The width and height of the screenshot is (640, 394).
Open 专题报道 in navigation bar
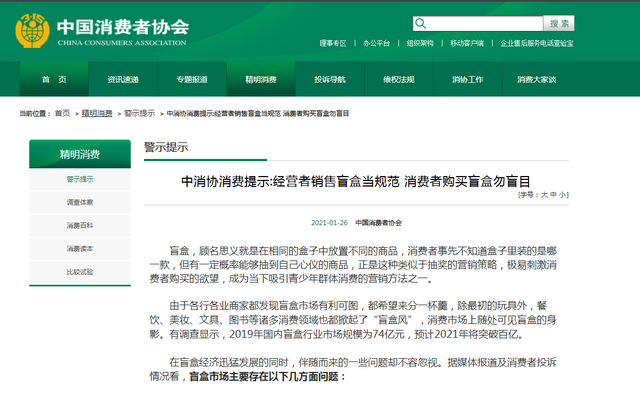click(192, 79)
